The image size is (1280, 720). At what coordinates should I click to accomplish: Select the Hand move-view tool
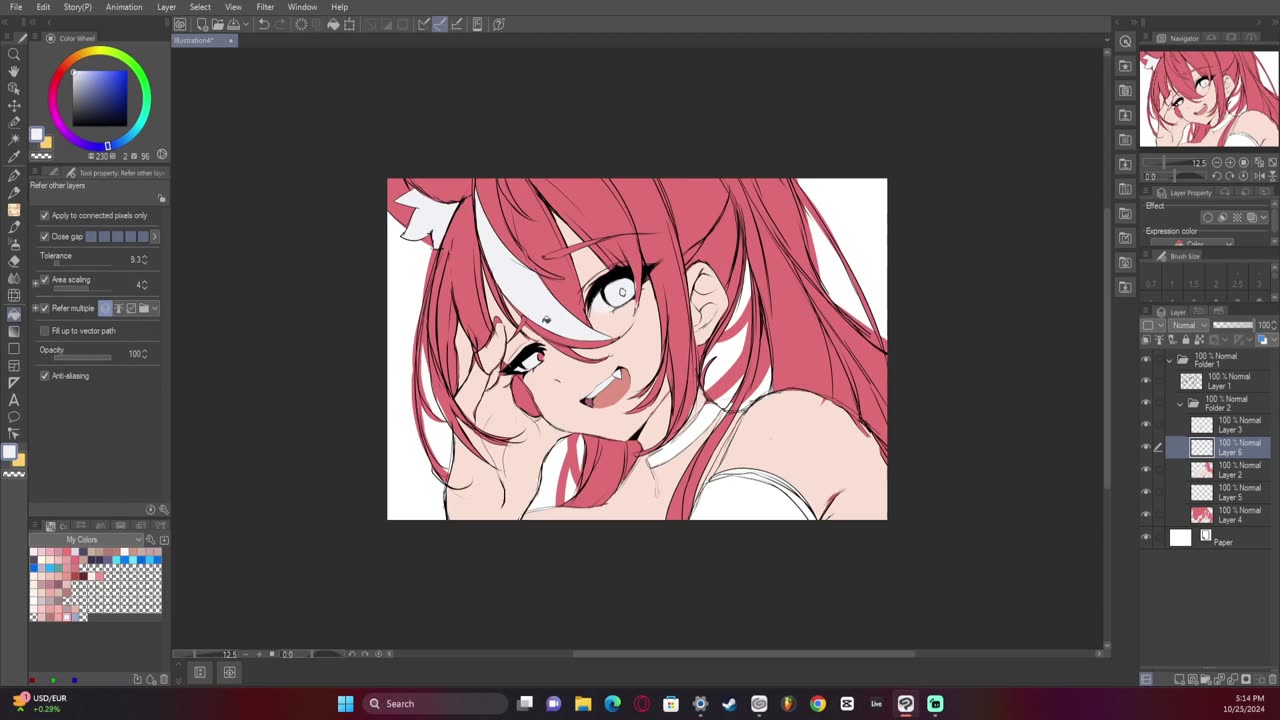click(x=14, y=71)
